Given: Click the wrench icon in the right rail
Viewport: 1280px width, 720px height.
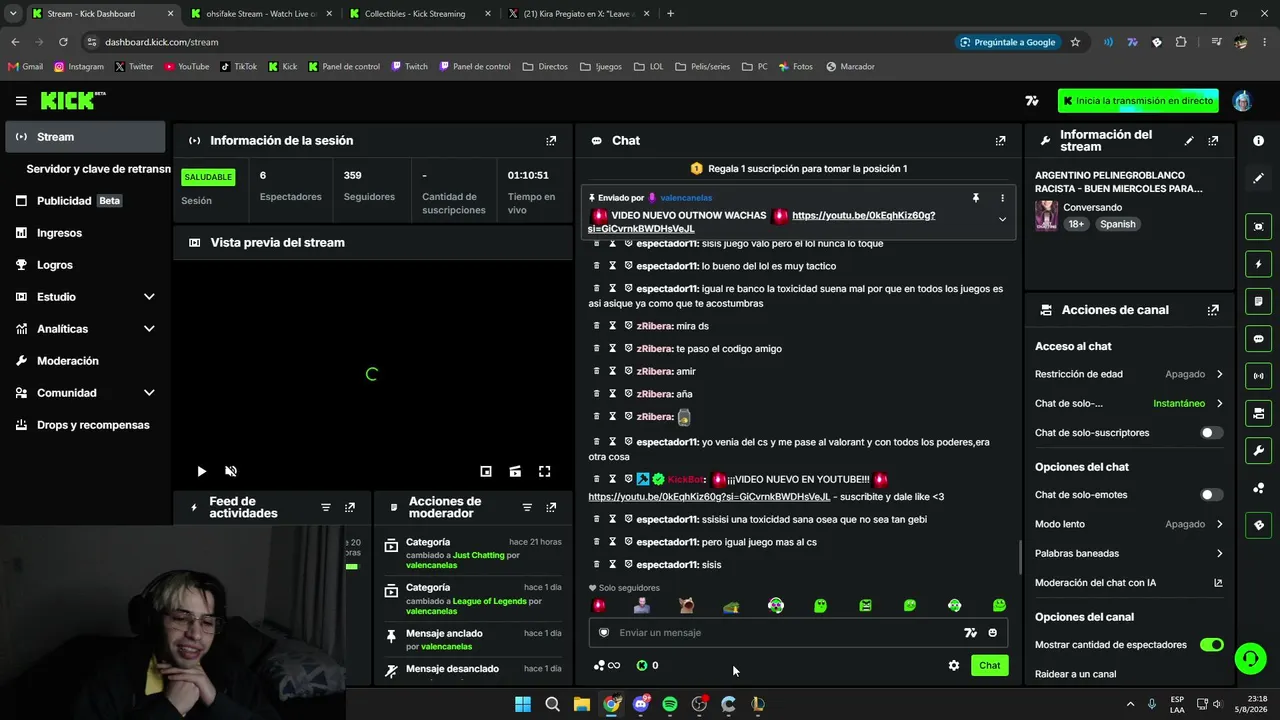Looking at the screenshot, I should (1258, 450).
